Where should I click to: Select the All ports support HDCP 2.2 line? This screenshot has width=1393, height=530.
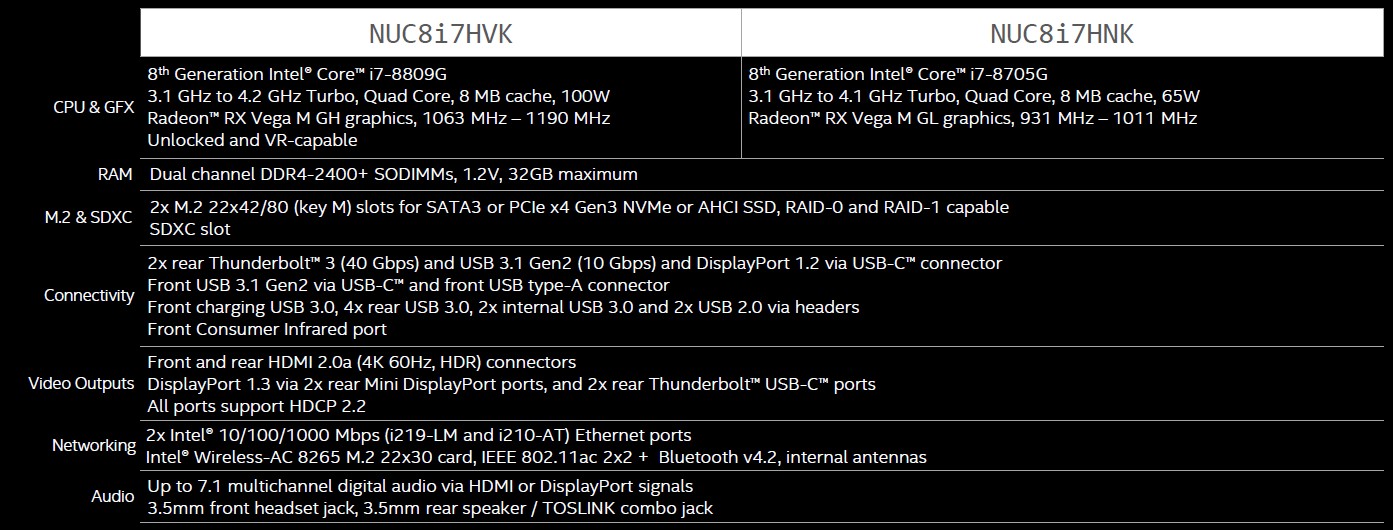tap(256, 406)
